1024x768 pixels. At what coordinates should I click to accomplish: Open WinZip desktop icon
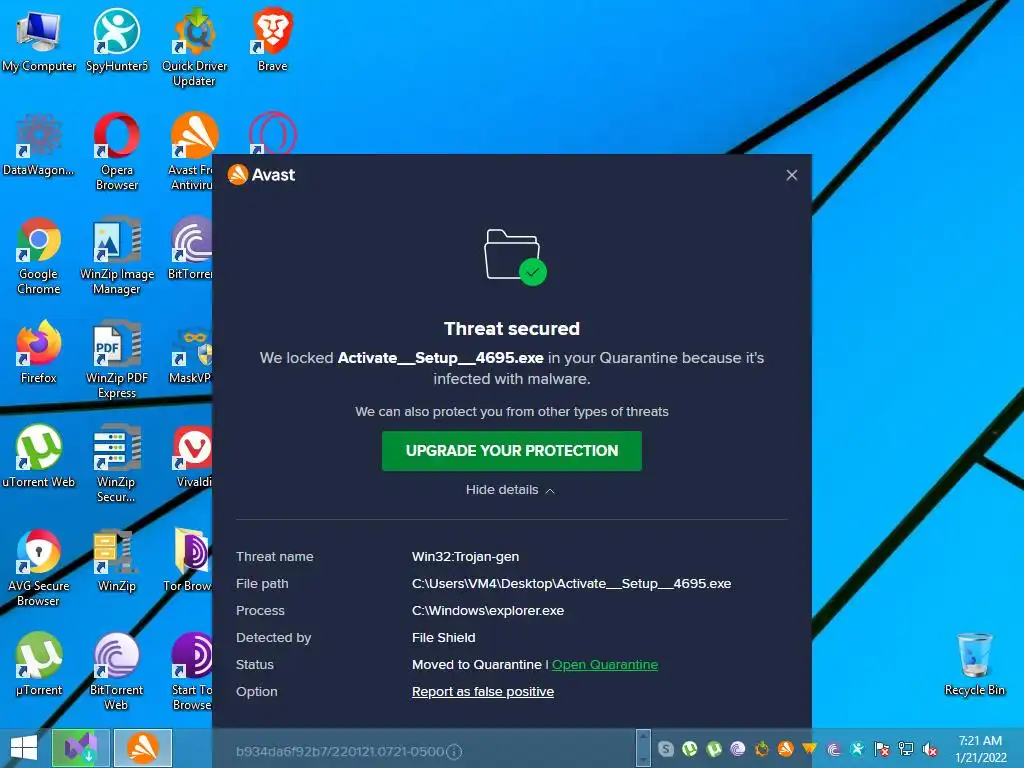click(x=117, y=562)
